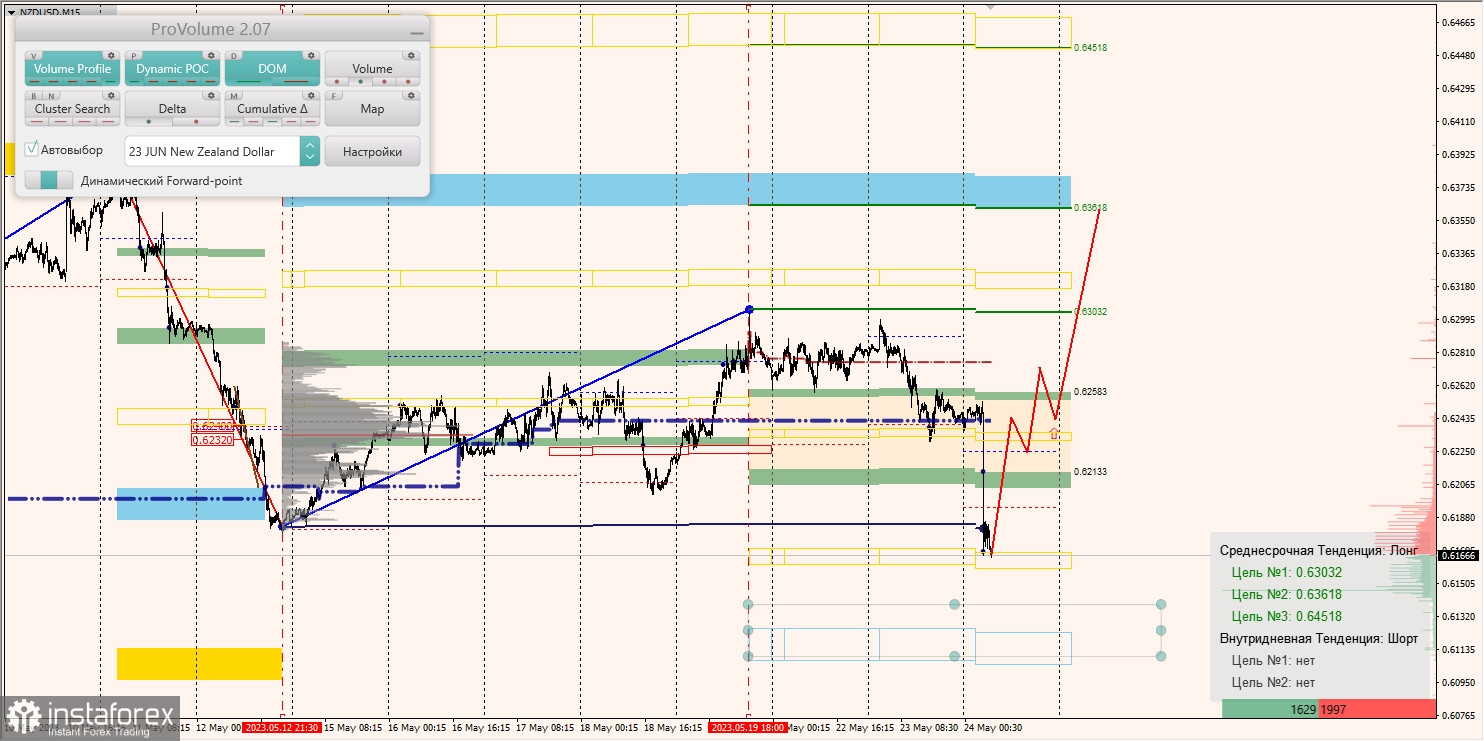The width and height of the screenshot is (1484, 741).
Task: Minimize the ProVolume 2.07 panel
Action: click(416, 32)
